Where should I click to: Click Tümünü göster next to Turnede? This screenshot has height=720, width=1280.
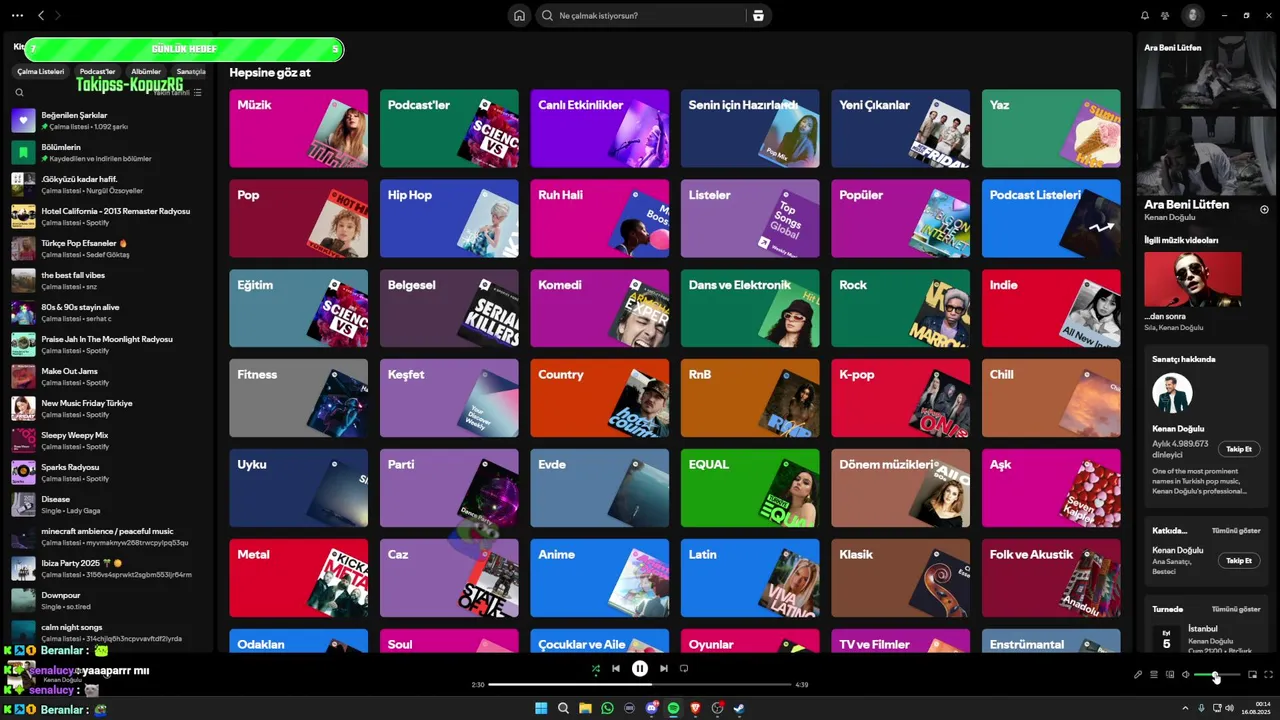pyautogui.click(x=1235, y=609)
